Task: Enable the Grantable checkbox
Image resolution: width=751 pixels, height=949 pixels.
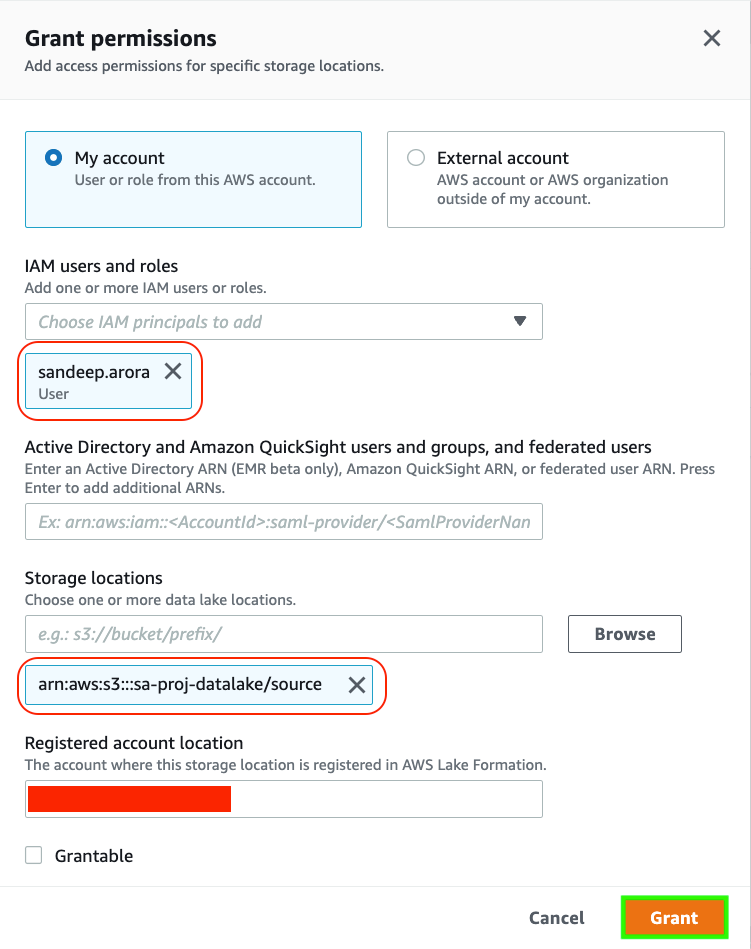Action: click(x=34, y=855)
